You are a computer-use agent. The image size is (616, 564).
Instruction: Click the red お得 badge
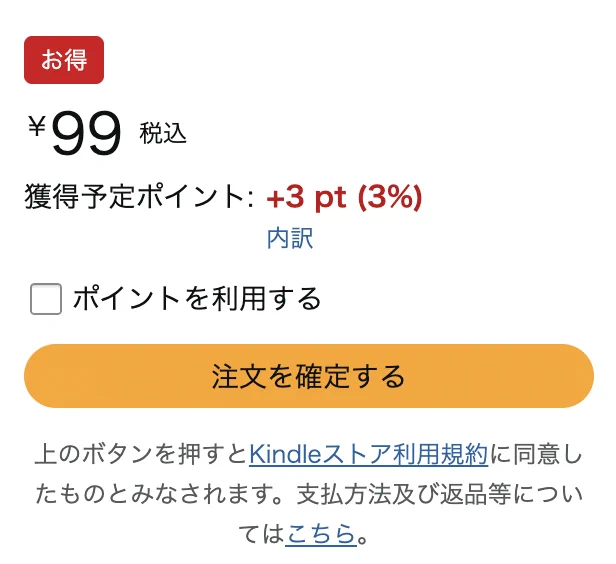point(64,60)
